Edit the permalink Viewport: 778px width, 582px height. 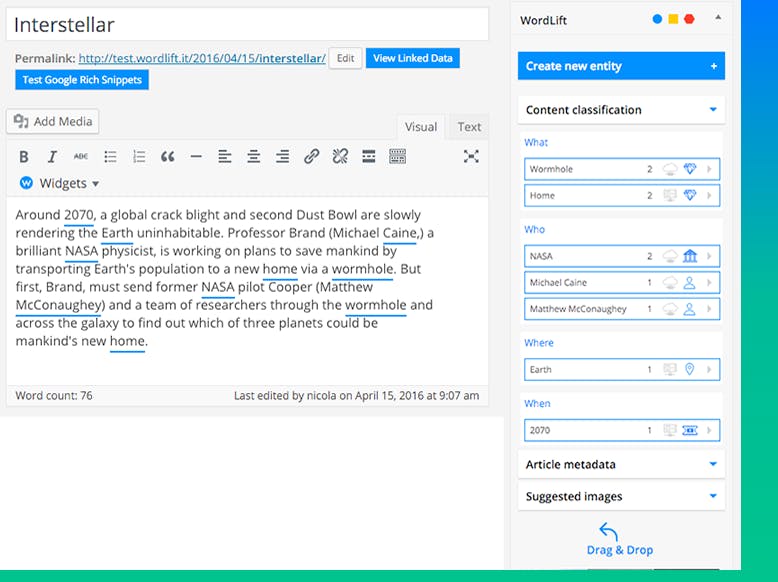345,59
